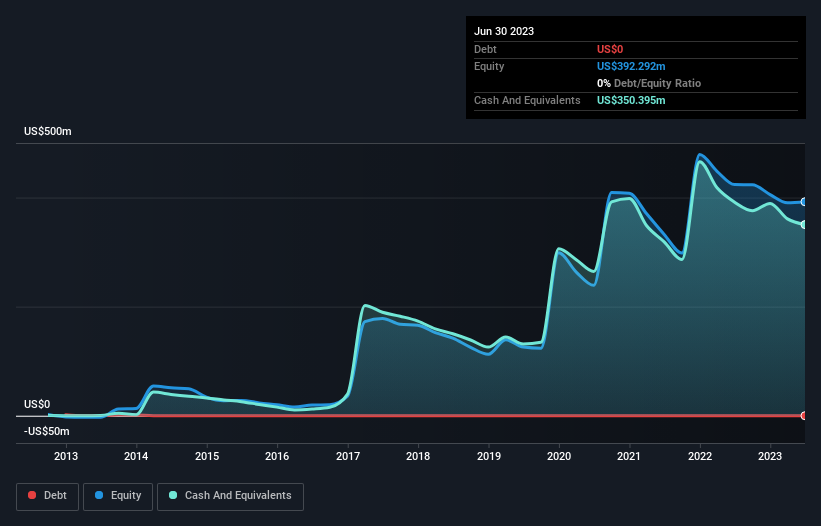
Task: Click the 2016 x-axis label
Action: (x=277, y=456)
